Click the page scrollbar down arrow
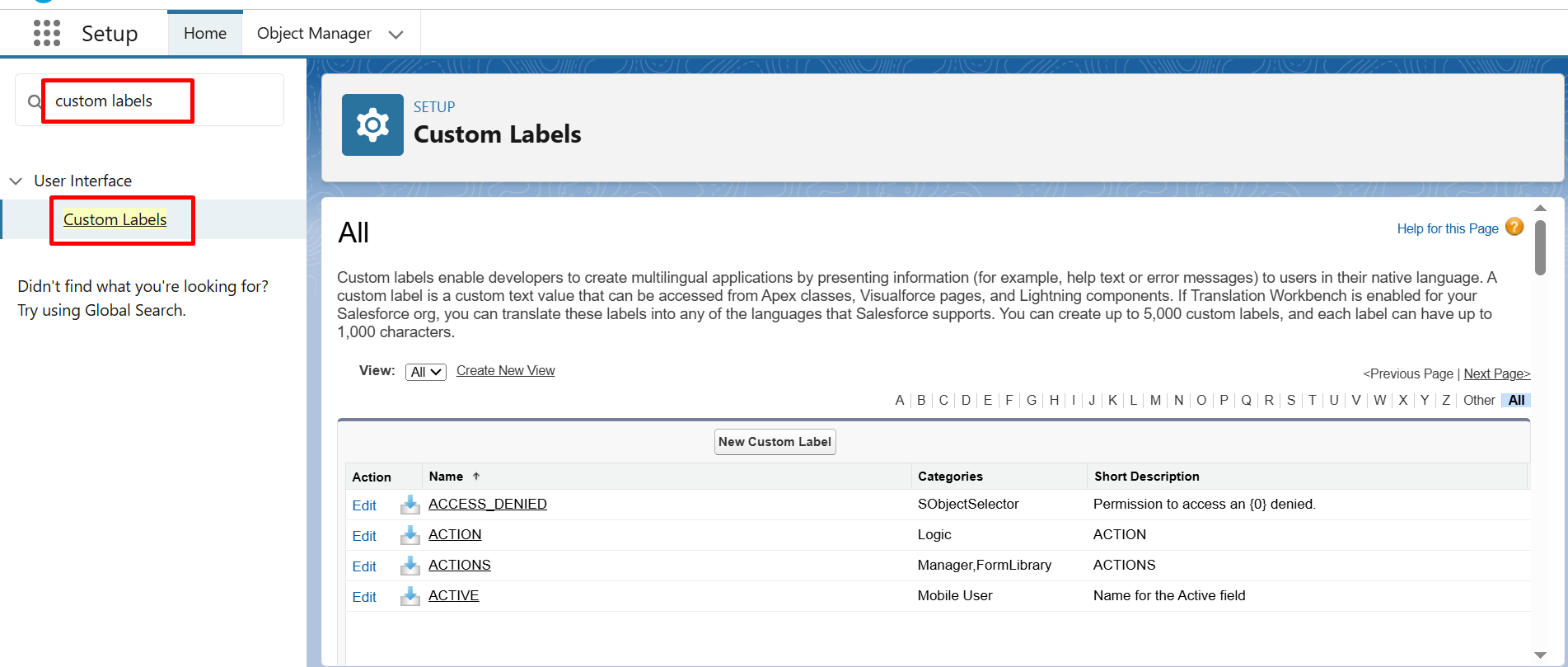Screen dimensions: 1568x667 (1540, 655)
